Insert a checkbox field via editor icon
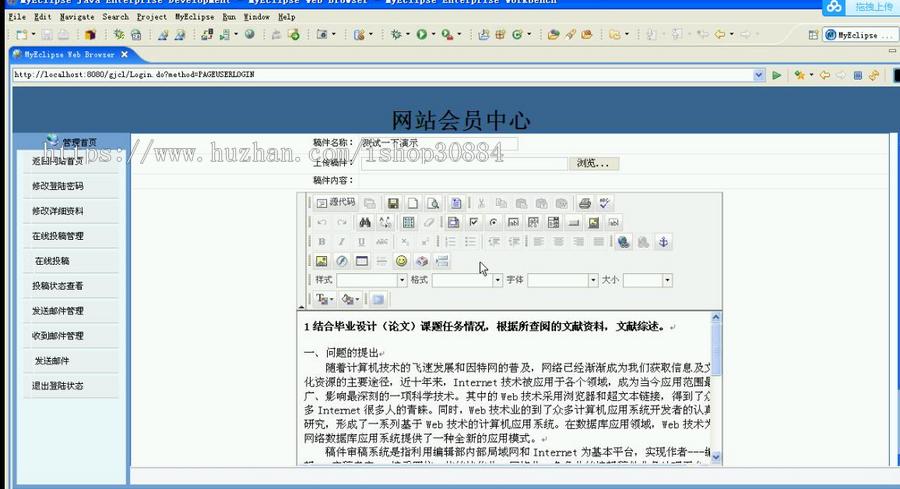This screenshot has width=900, height=489. (x=474, y=222)
